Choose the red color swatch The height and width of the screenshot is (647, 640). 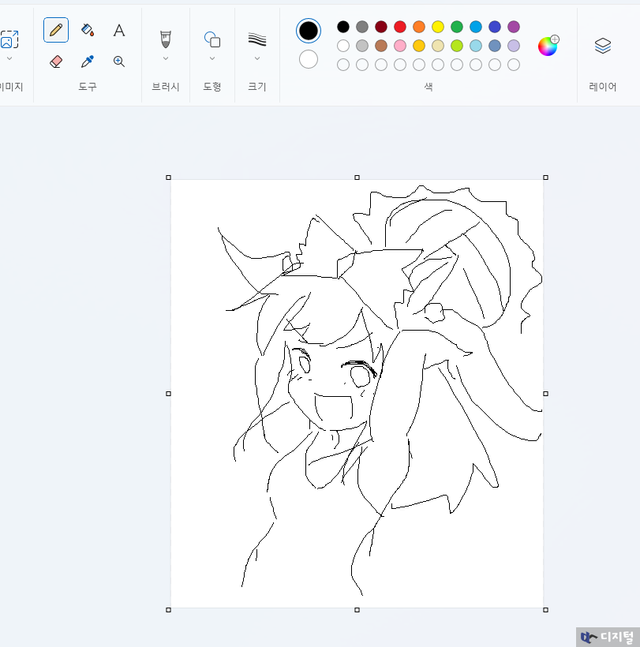pos(400,27)
